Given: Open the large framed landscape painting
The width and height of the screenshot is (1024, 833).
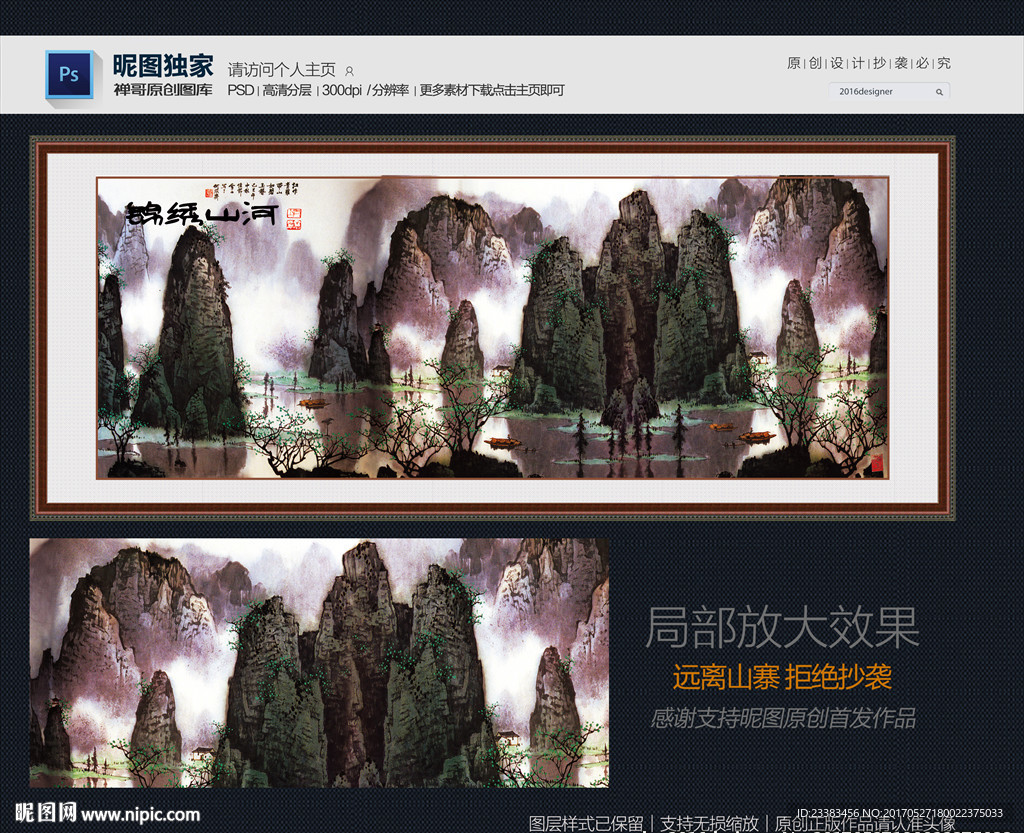Looking at the screenshot, I should point(492,328).
